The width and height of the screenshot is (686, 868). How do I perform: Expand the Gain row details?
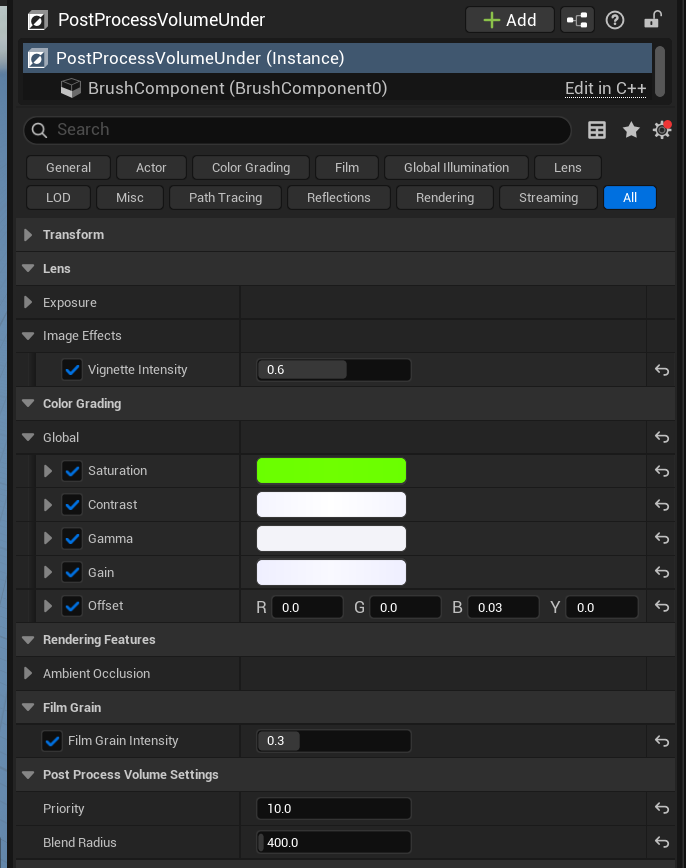[48, 572]
